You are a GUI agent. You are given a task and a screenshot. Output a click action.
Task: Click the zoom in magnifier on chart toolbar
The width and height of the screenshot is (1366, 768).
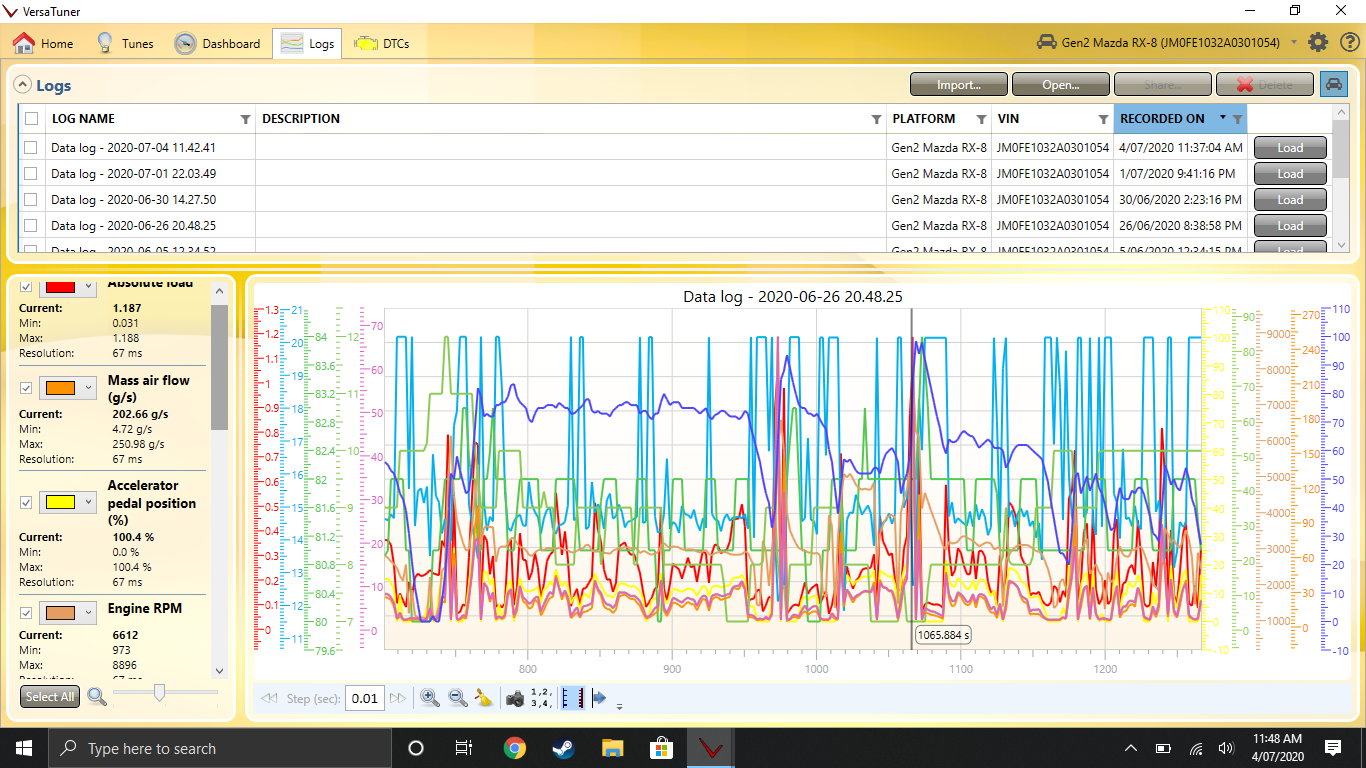pos(430,698)
